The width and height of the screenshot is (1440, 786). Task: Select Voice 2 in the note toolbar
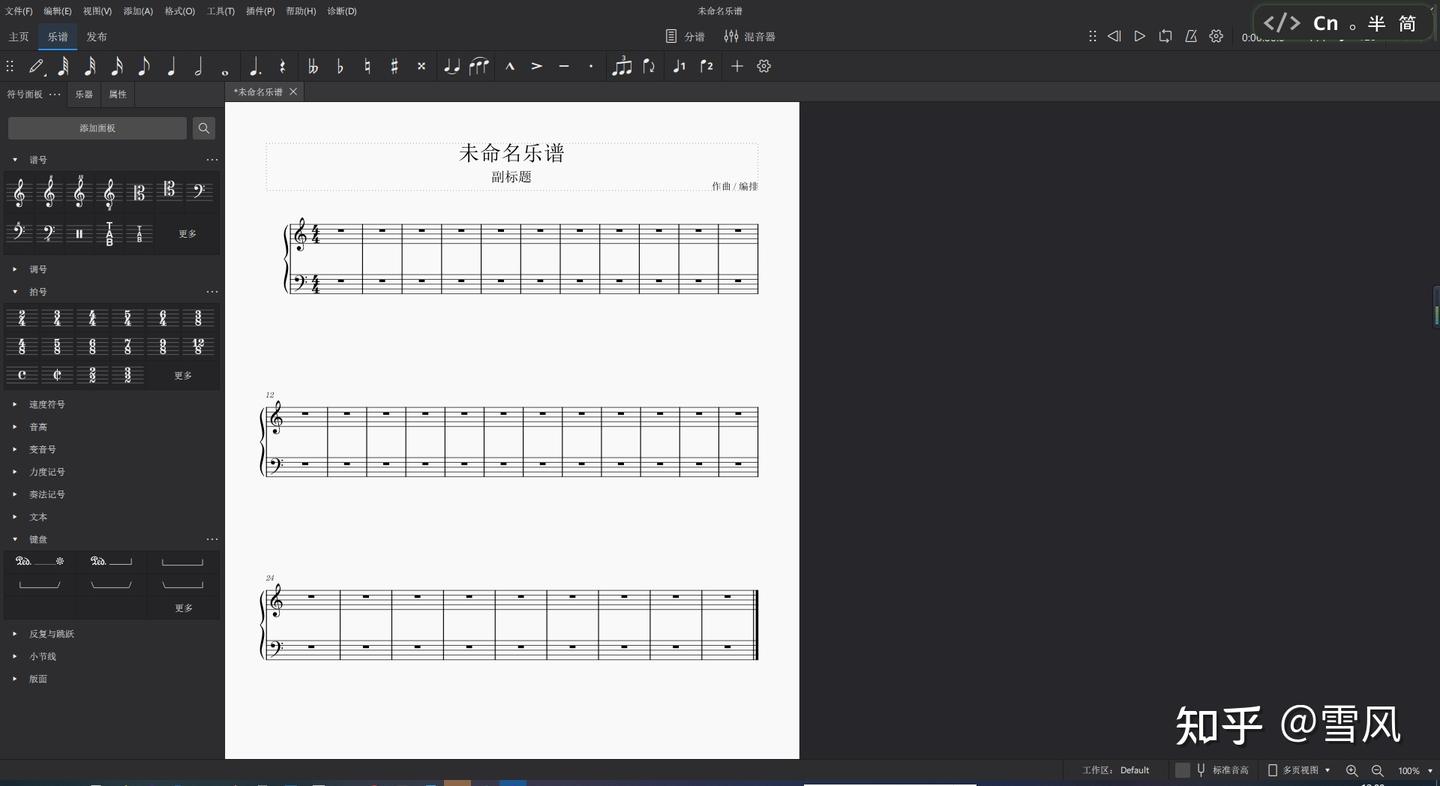[706, 66]
